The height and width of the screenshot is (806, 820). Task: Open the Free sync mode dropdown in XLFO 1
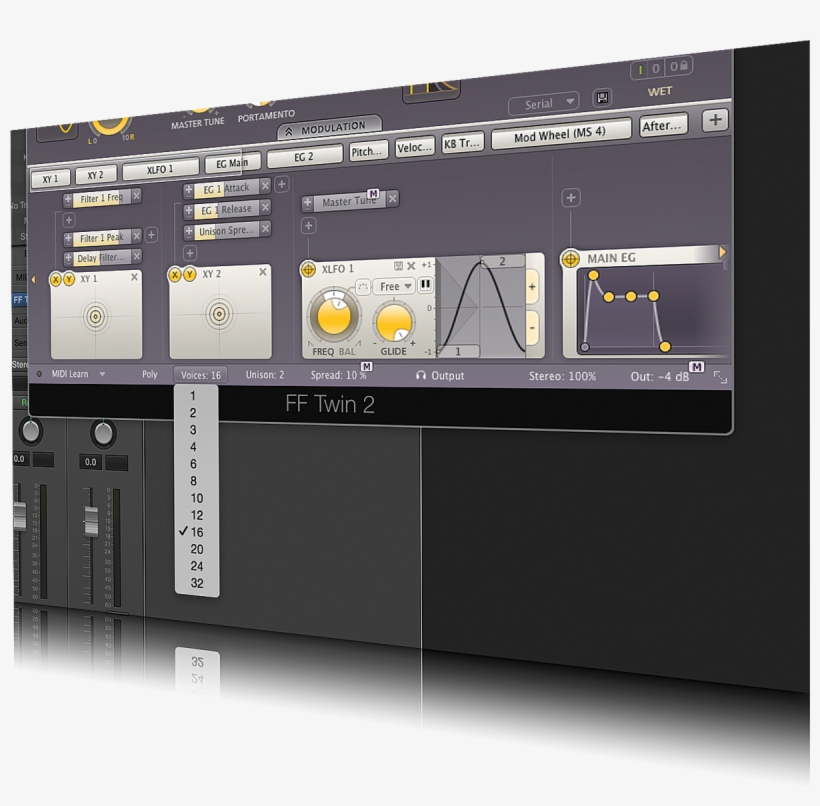tap(395, 286)
